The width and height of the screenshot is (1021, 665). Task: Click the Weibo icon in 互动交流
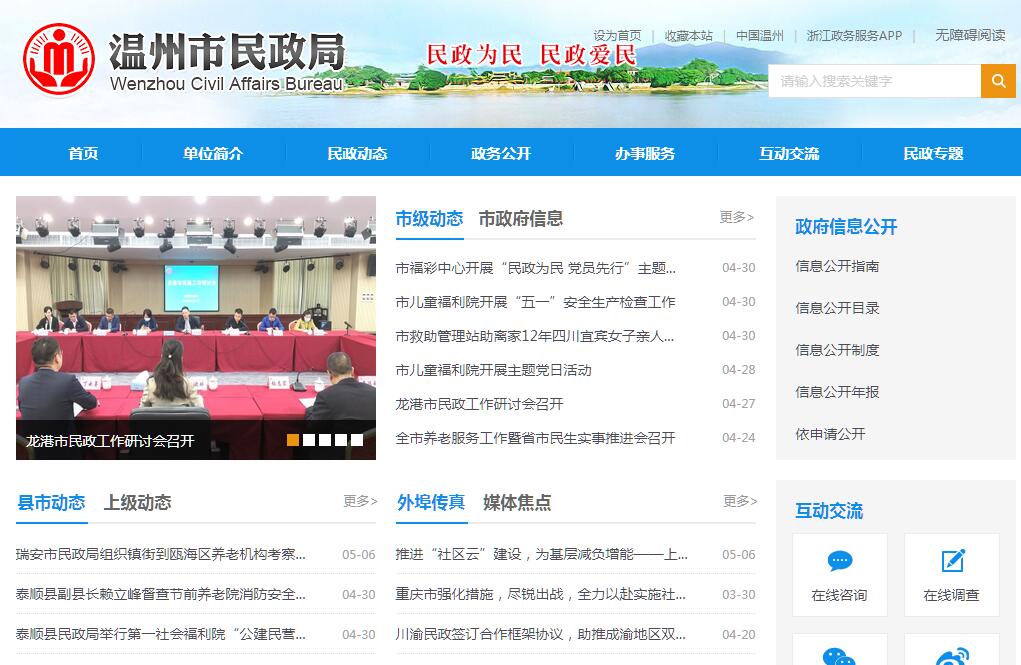click(952, 655)
